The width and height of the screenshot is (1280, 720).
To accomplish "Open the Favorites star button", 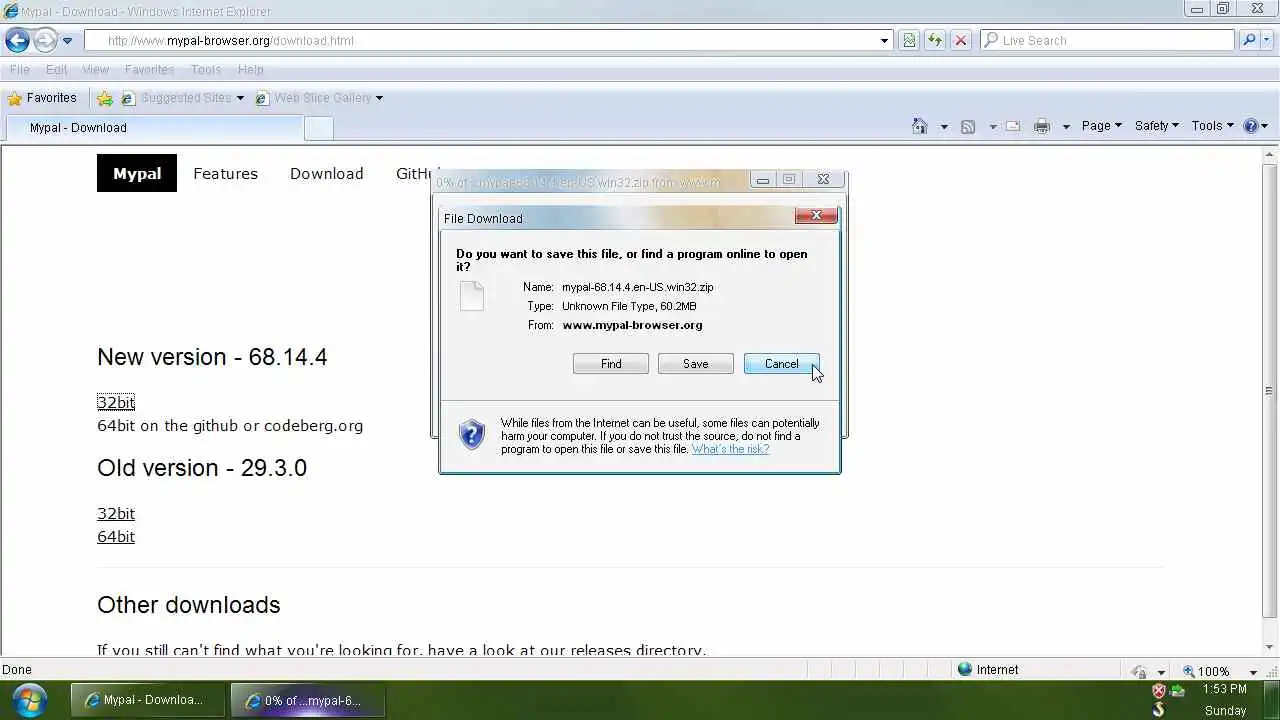I will pos(42,98).
